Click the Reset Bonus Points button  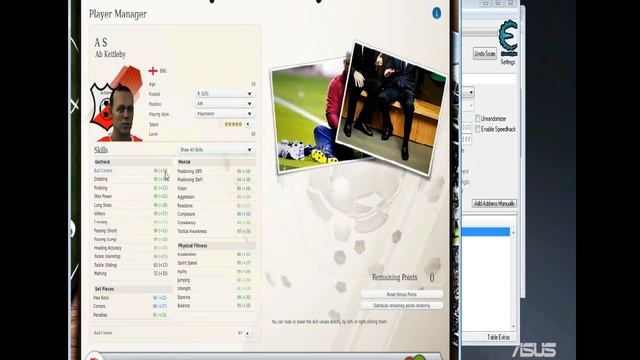[x=402, y=294]
